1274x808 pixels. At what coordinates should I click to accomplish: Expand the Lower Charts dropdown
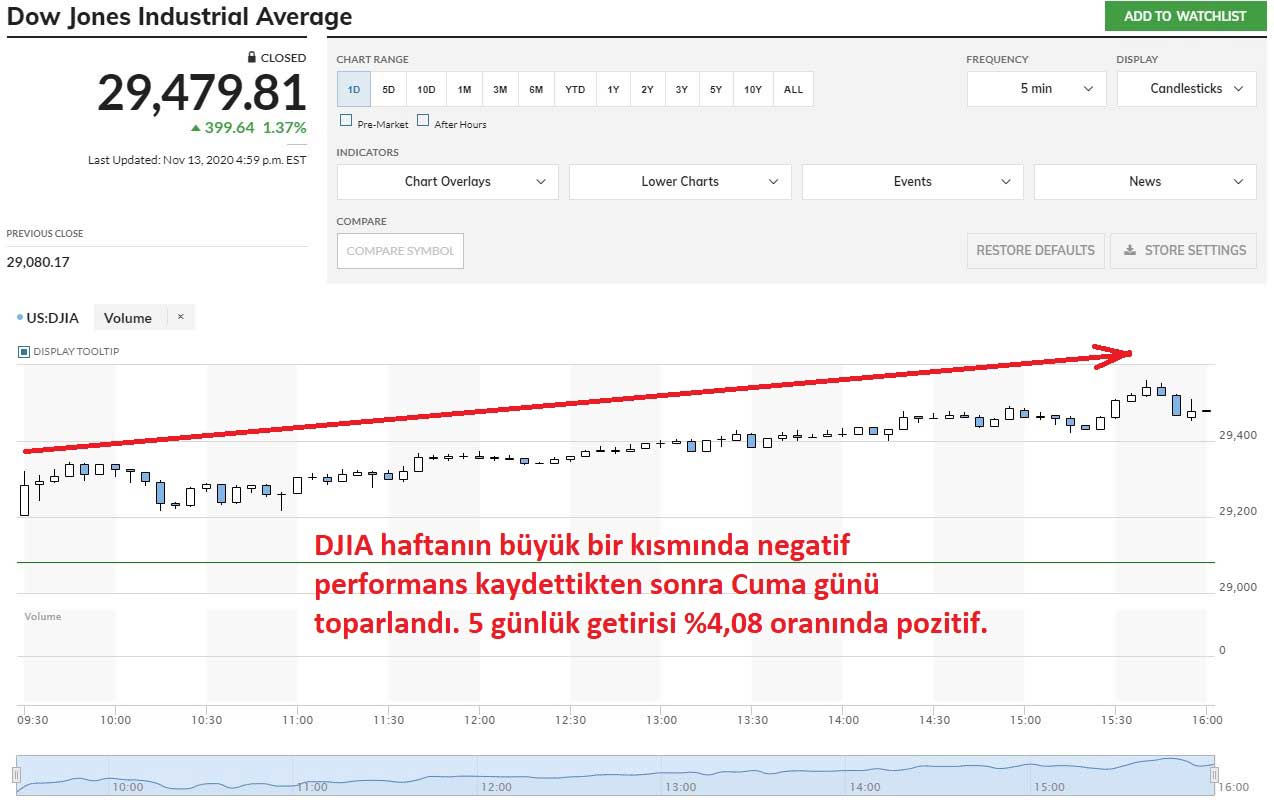point(680,182)
